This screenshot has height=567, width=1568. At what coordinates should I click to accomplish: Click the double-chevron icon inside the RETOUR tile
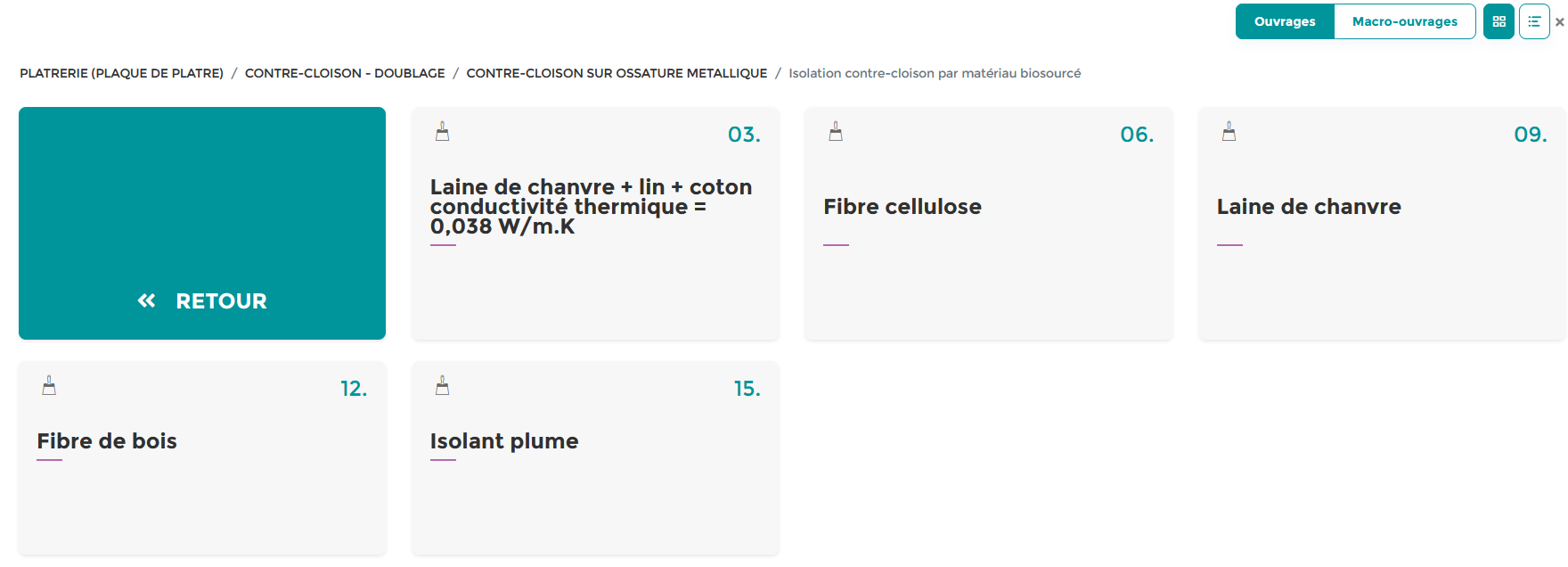145,300
